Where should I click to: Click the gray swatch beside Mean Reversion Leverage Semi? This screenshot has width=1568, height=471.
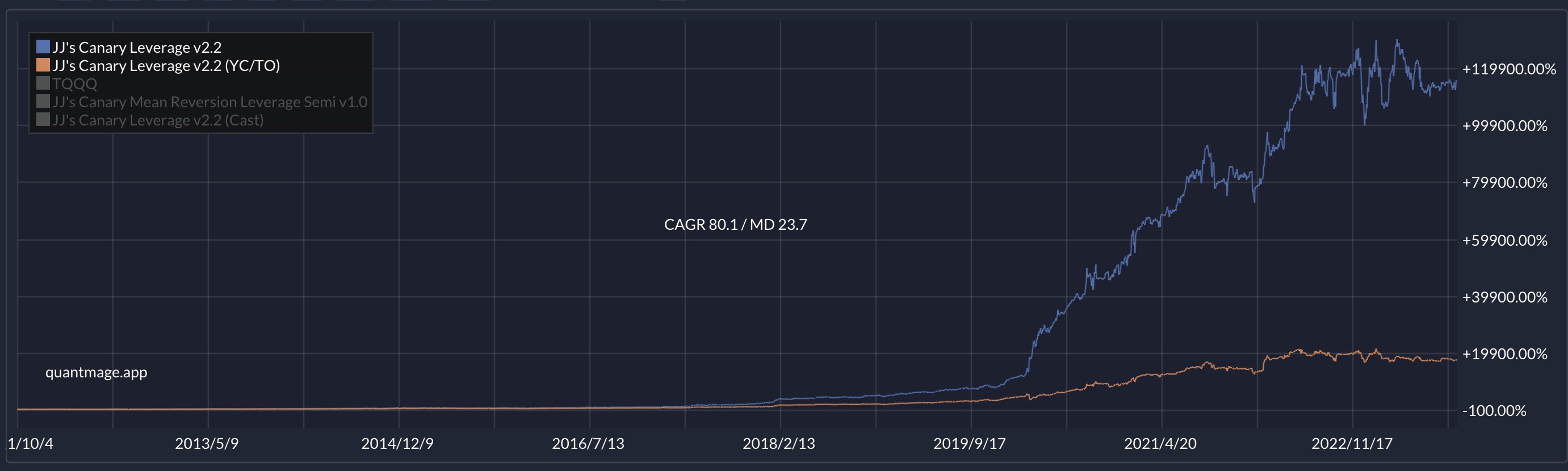pyautogui.click(x=43, y=102)
